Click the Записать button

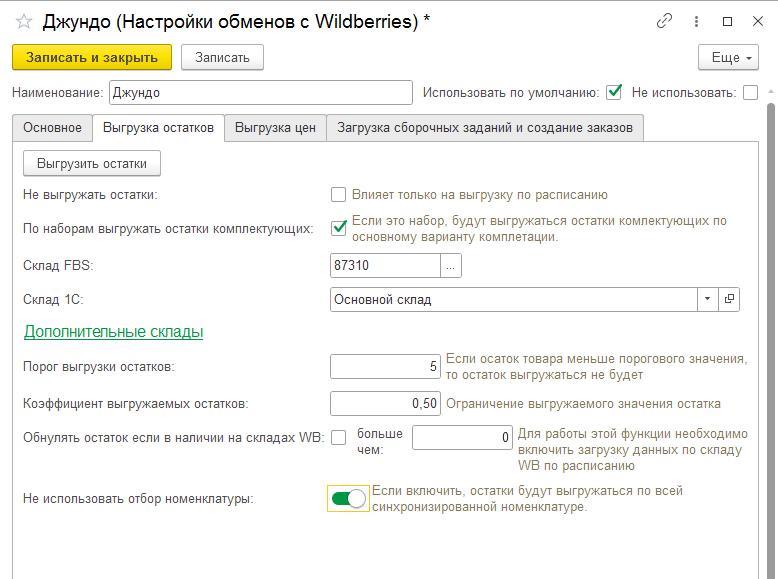222,58
